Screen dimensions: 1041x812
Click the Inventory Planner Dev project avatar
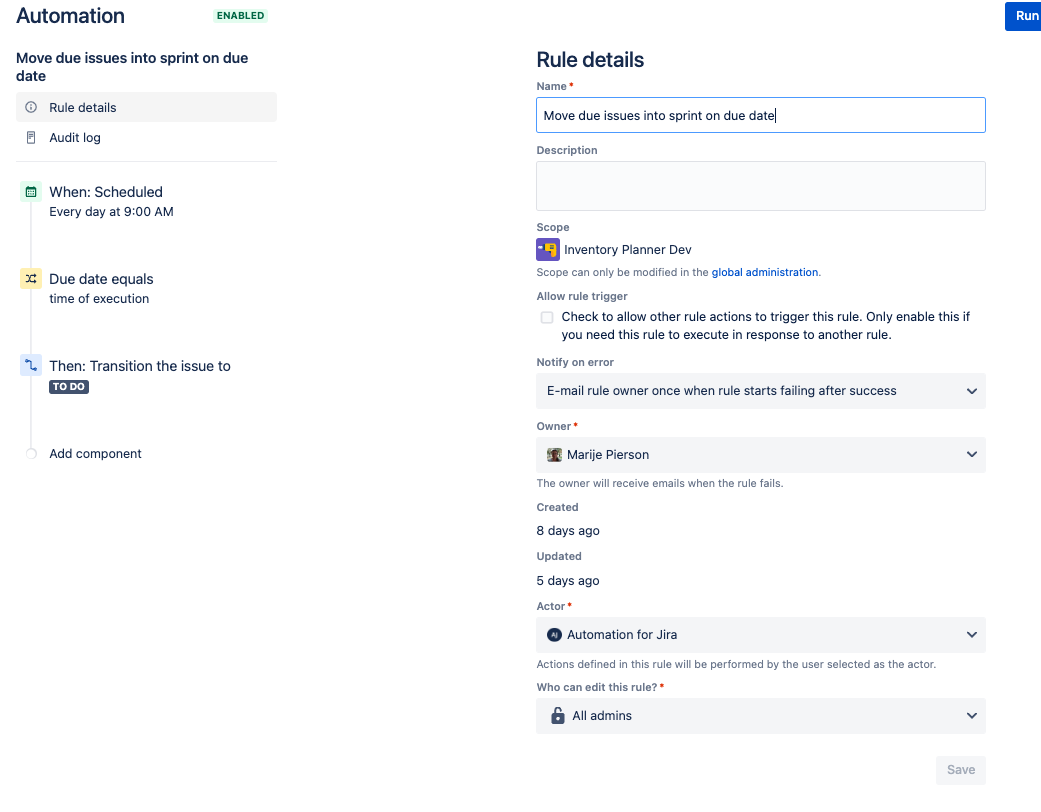pyautogui.click(x=547, y=249)
